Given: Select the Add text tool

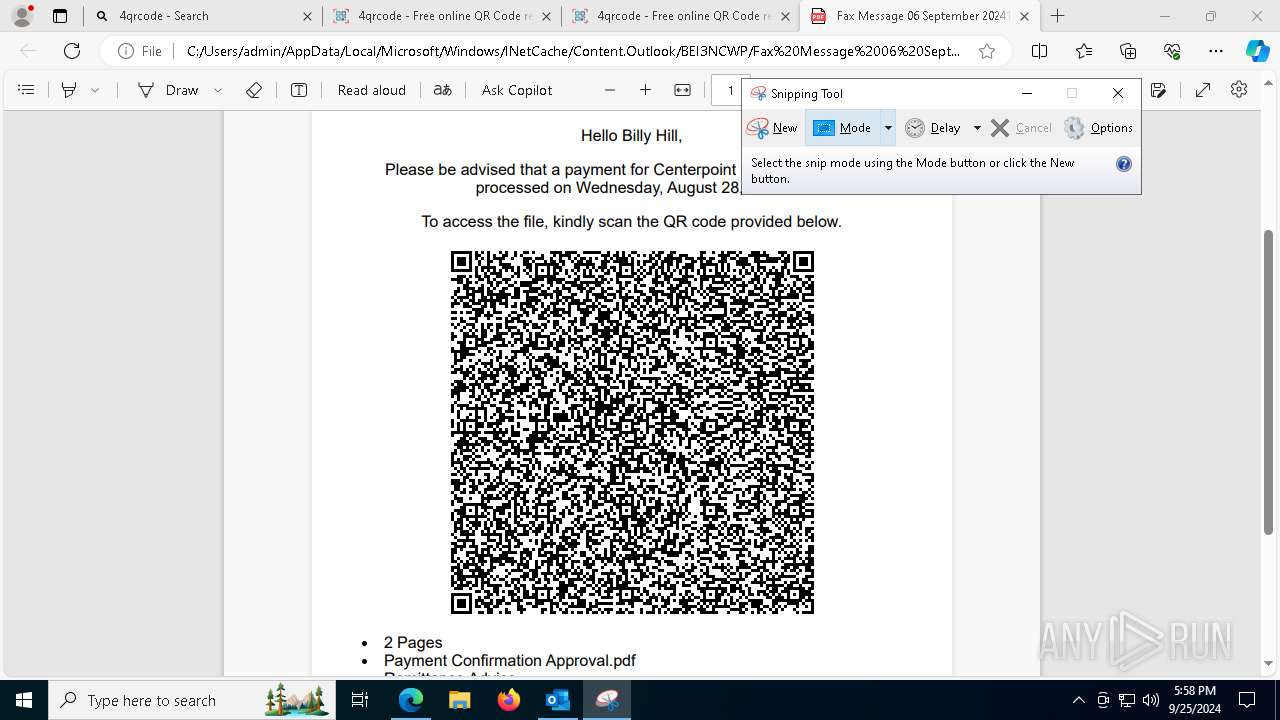Looking at the screenshot, I should pyautogui.click(x=299, y=90).
